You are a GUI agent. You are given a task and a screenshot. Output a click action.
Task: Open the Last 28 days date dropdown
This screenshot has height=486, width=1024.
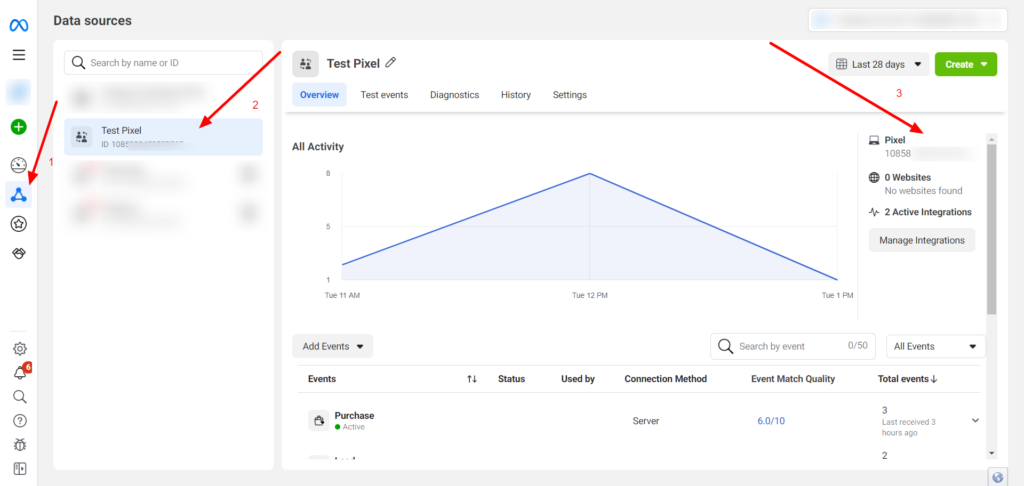[x=879, y=65]
